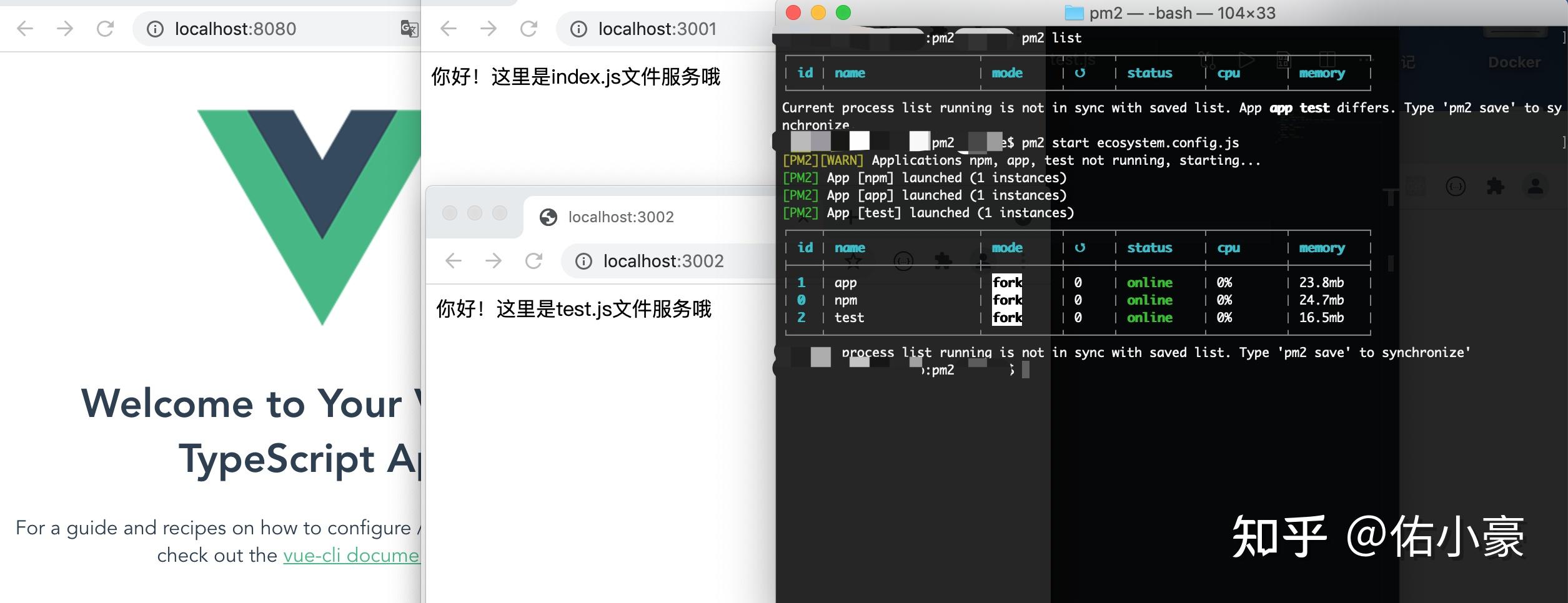
Task: Click 'test' name cell in pm2 table
Action: pyautogui.click(x=849, y=318)
